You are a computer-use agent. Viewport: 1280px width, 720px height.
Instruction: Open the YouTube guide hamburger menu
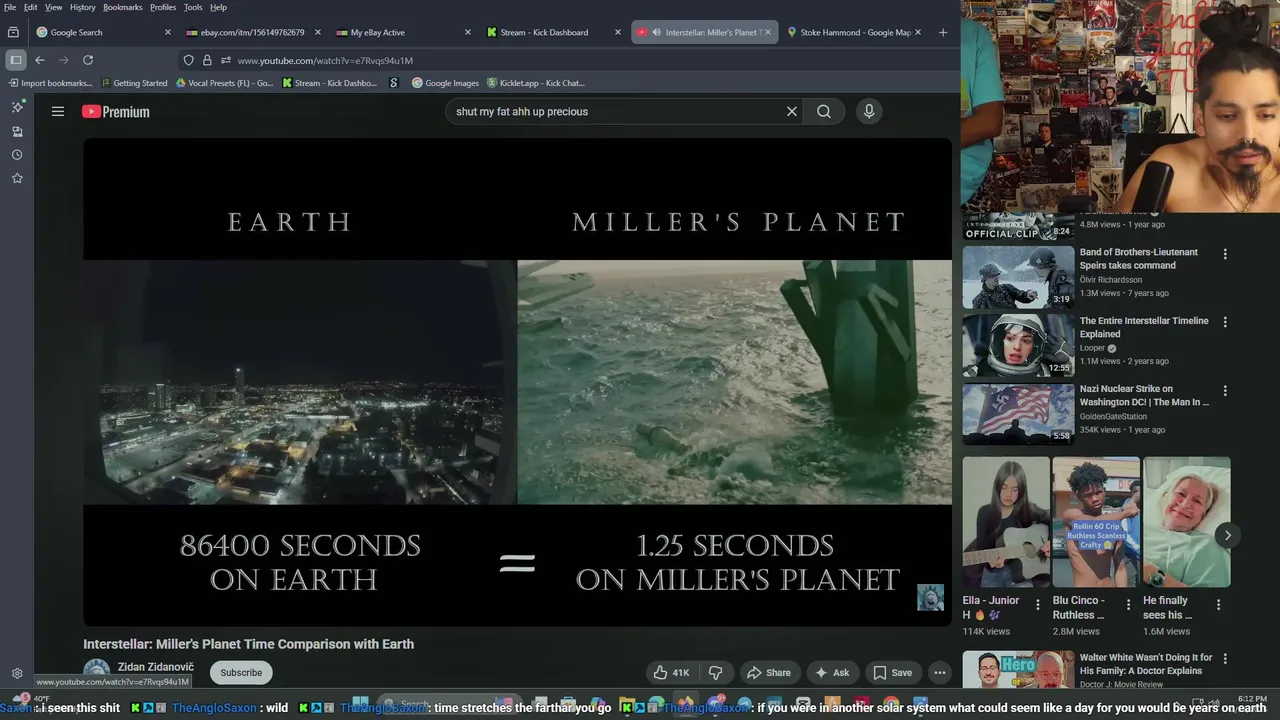pyautogui.click(x=58, y=112)
